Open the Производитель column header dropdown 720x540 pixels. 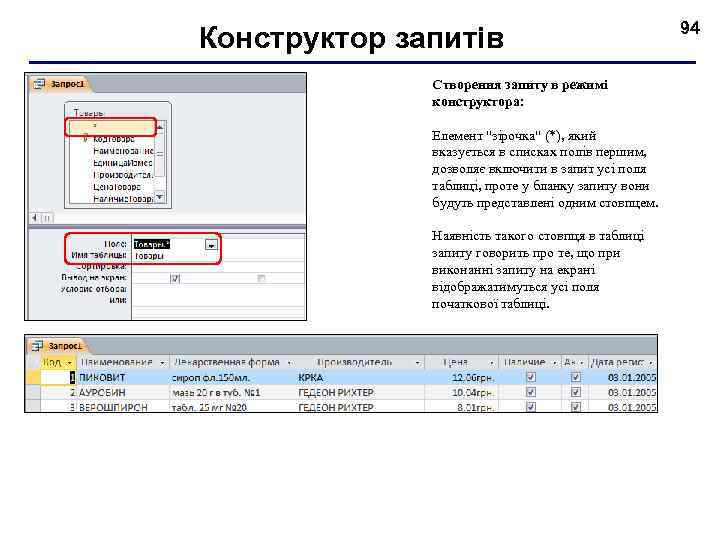(x=417, y=363)
